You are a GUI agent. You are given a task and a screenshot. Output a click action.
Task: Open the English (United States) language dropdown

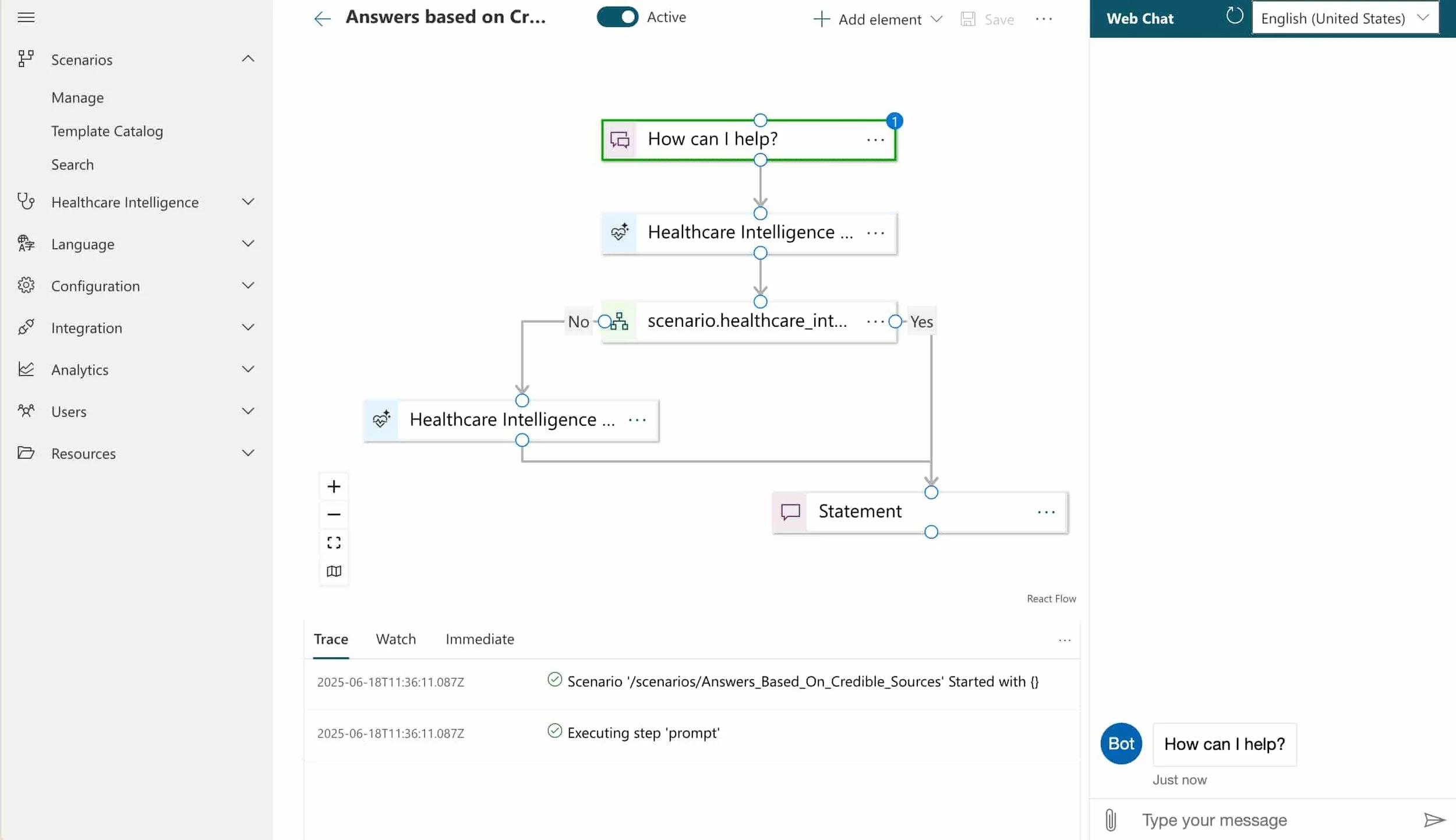pyautogui.click(x=1345, y=19)
